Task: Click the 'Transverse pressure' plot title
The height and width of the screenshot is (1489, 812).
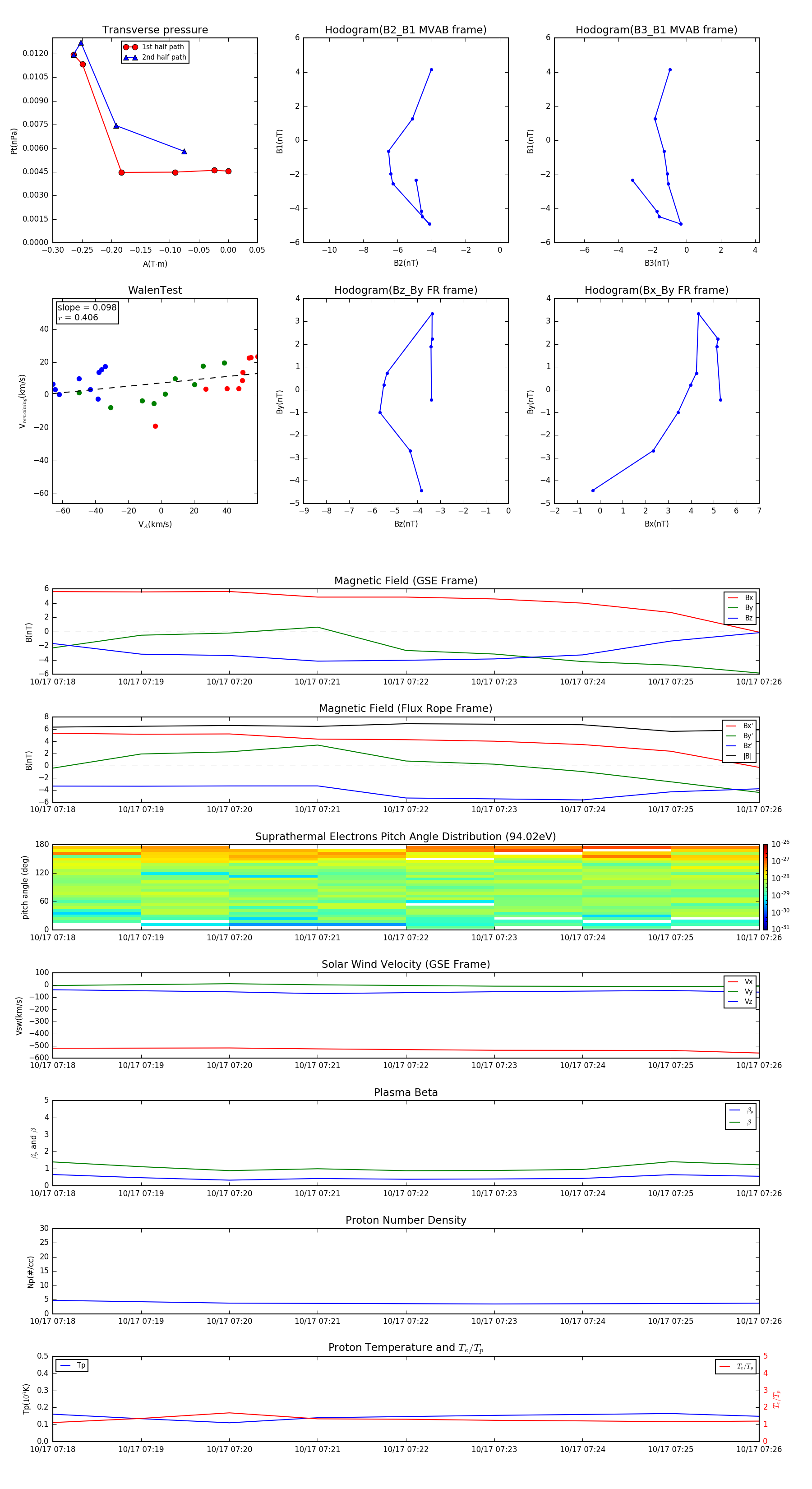Action: 155,30
